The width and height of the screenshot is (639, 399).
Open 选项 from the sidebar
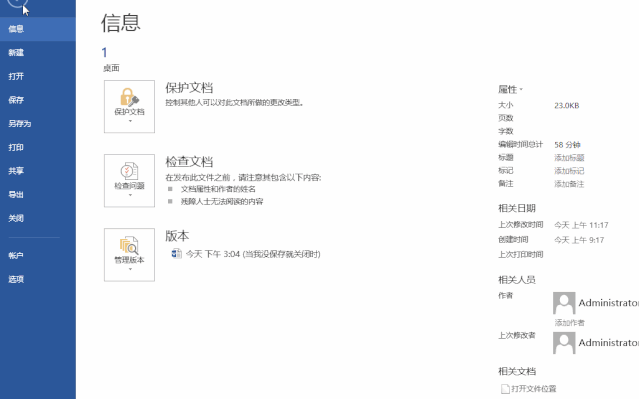pos(37,279)
